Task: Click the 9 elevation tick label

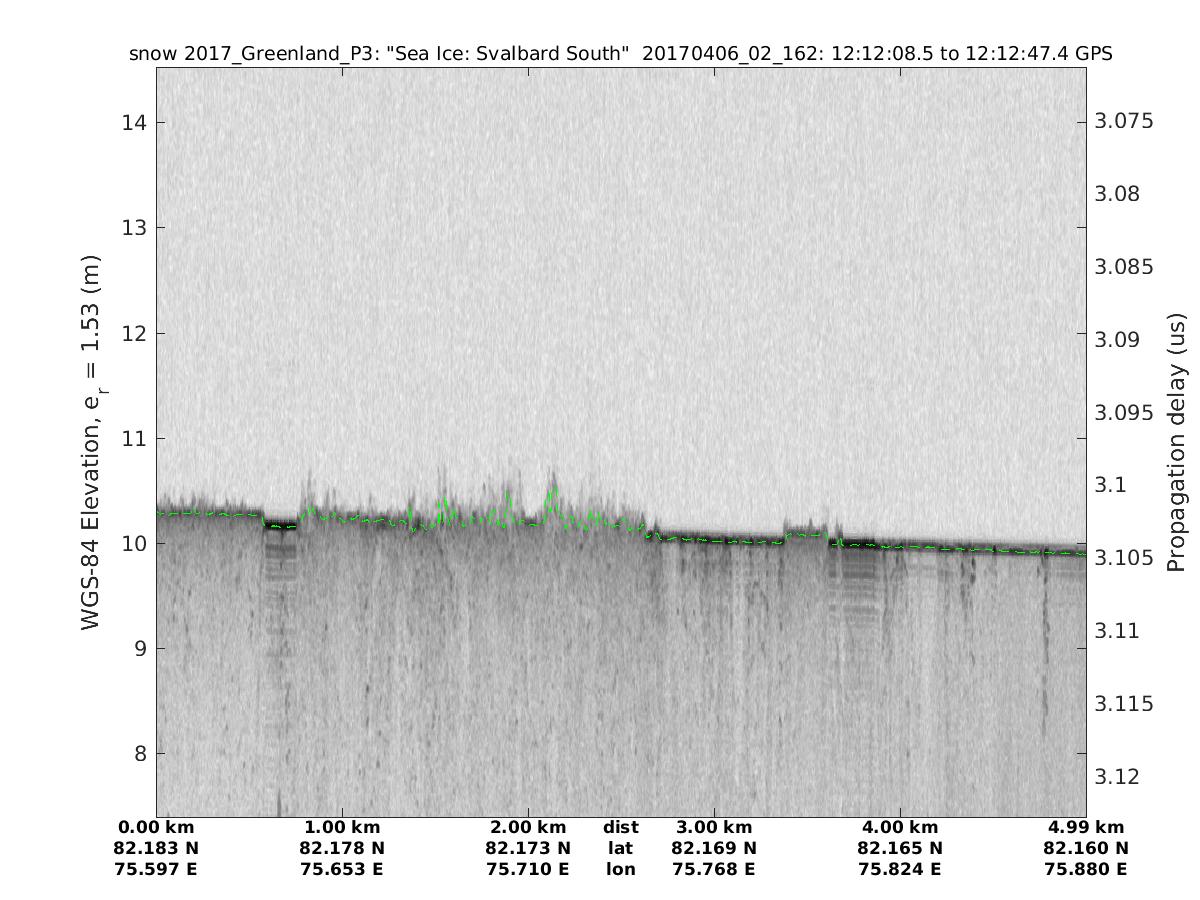Action: pyautogui.click(x=140, y=648)
